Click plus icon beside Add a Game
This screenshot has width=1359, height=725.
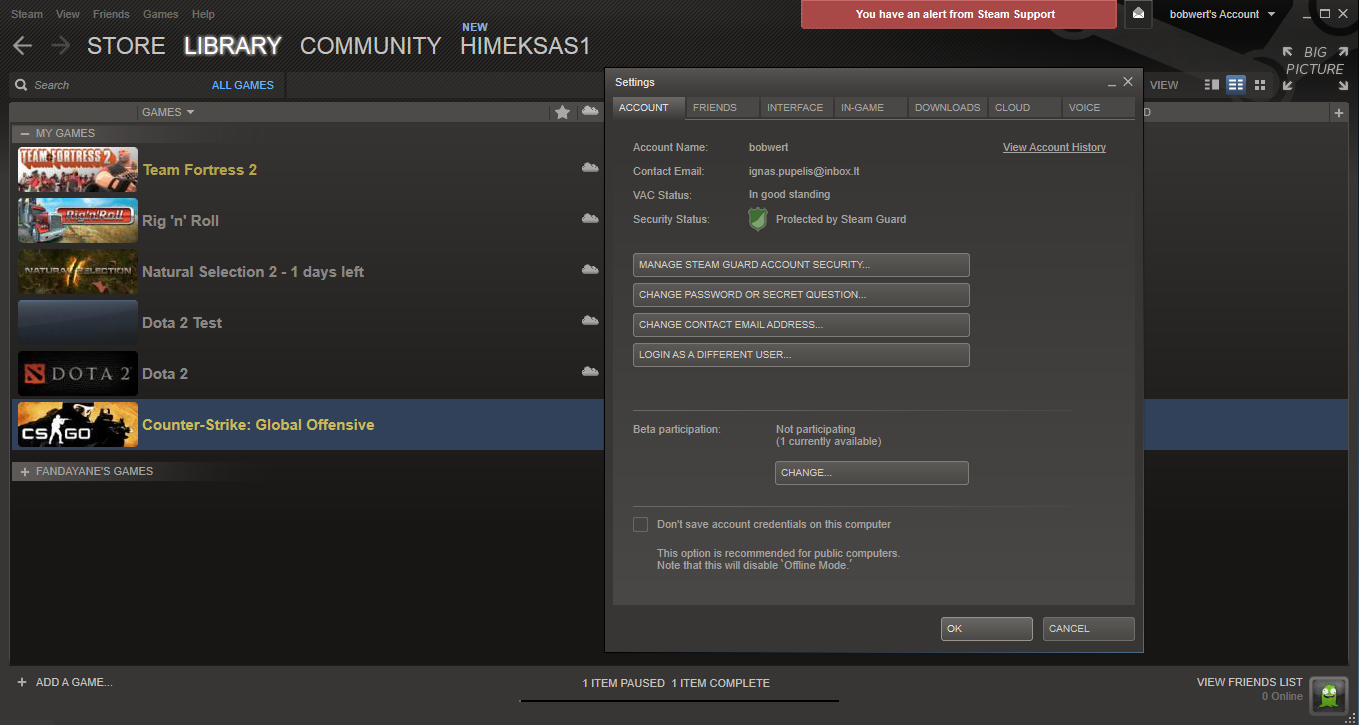(22, 682)
